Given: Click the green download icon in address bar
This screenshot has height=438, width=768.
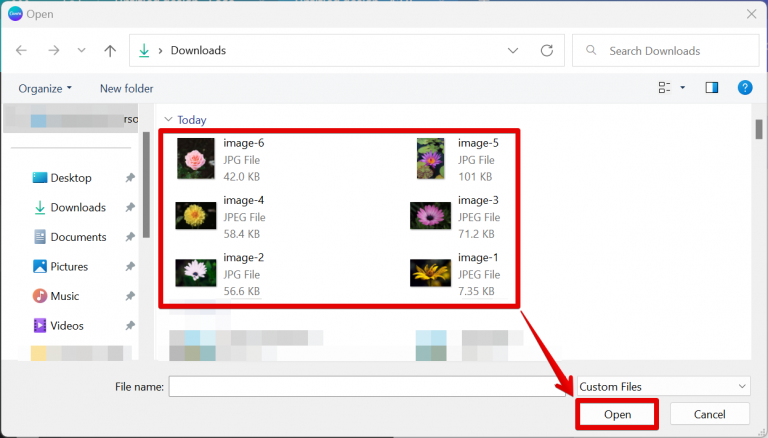Looking at the screenshot, I should coord(144,50).
